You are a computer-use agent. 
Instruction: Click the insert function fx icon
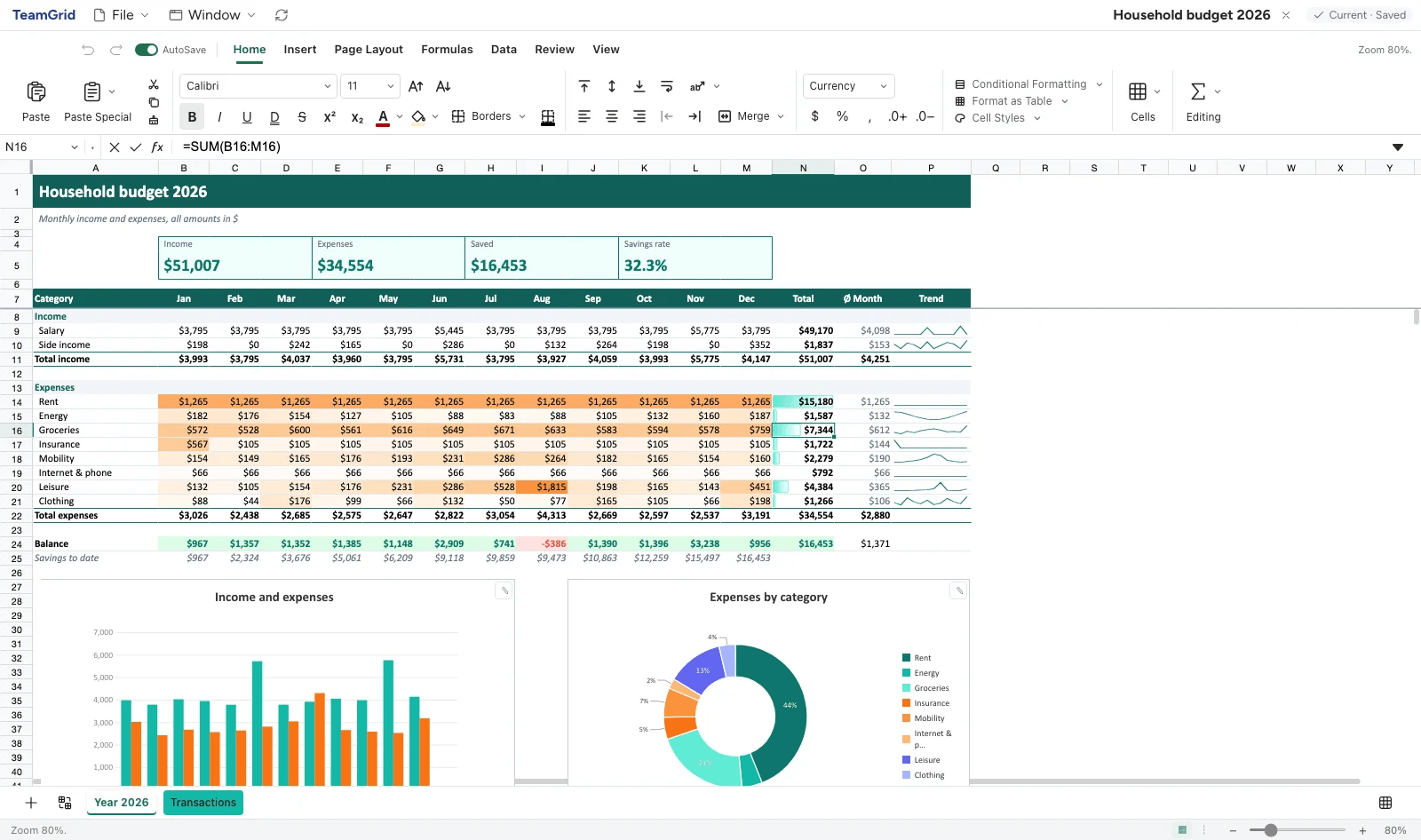(x=157, y=147)
